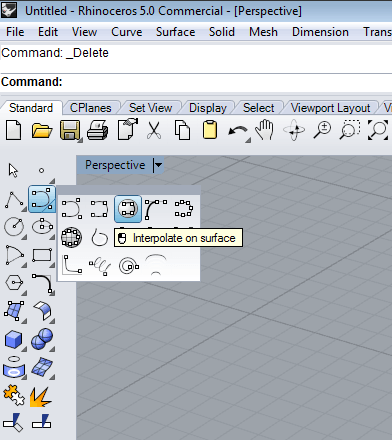Viewport: 392px width, 440px height.
Task: Click the Explode icon
Action: (41, 397)
